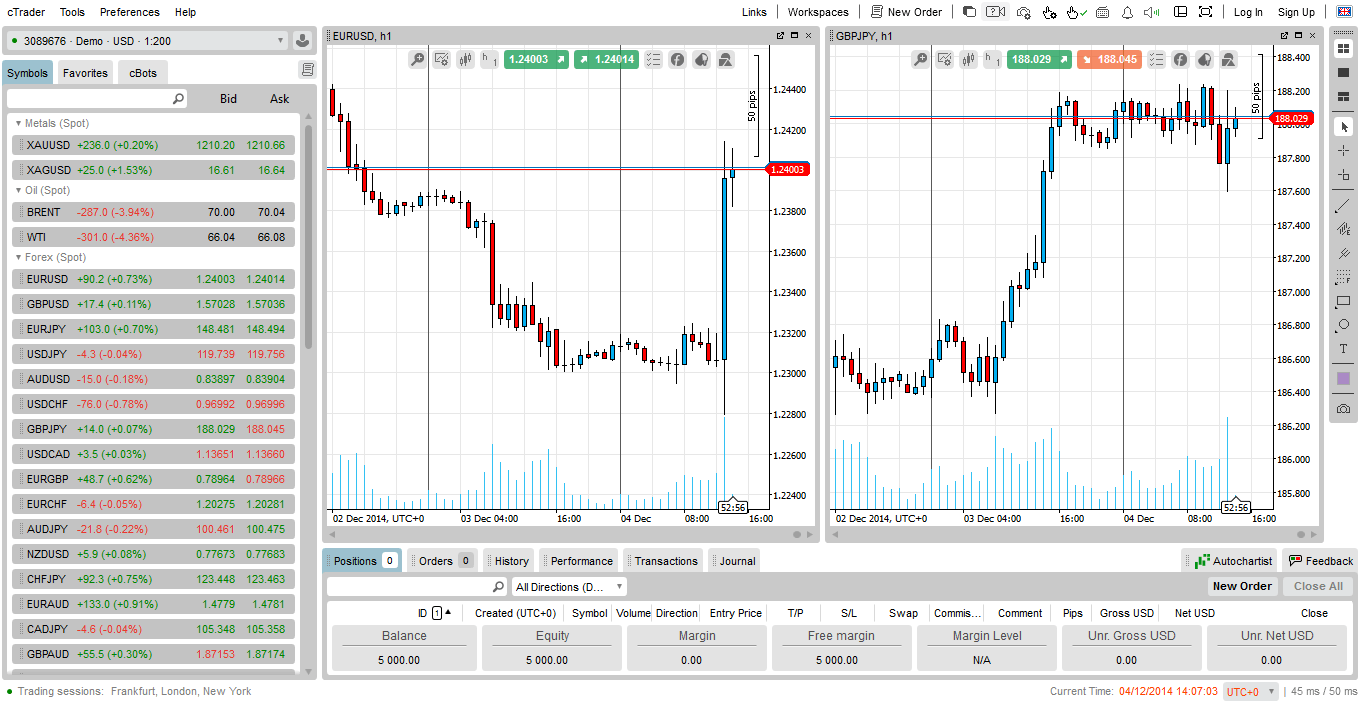Toggle the sound speaker icon in top toolbar
This screenshot has width=1359, height=701.
pyautogui.click(x=1152, y=12)
